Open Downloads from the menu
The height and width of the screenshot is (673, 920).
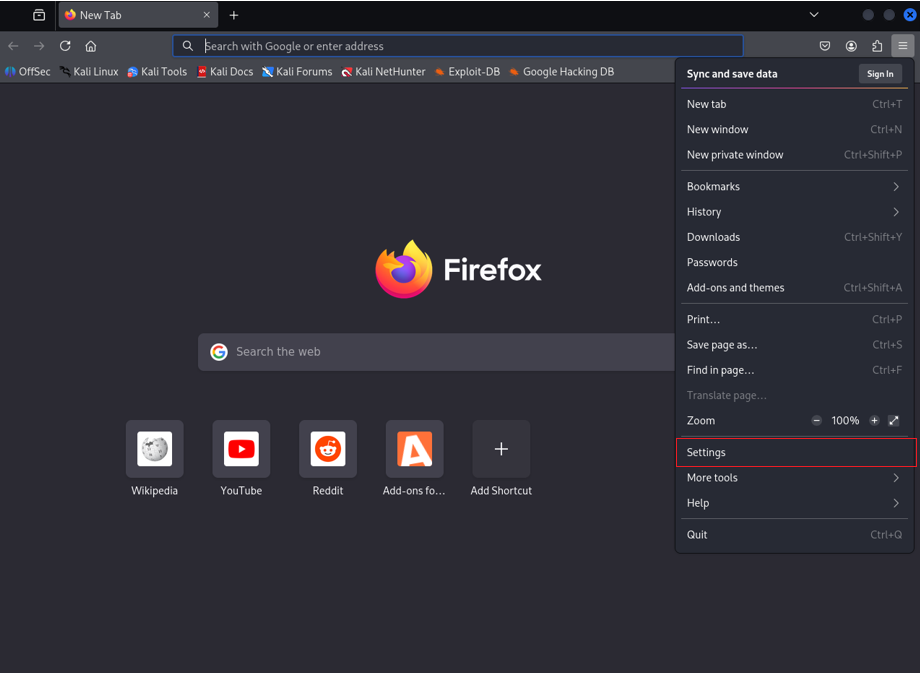(794, 236)
